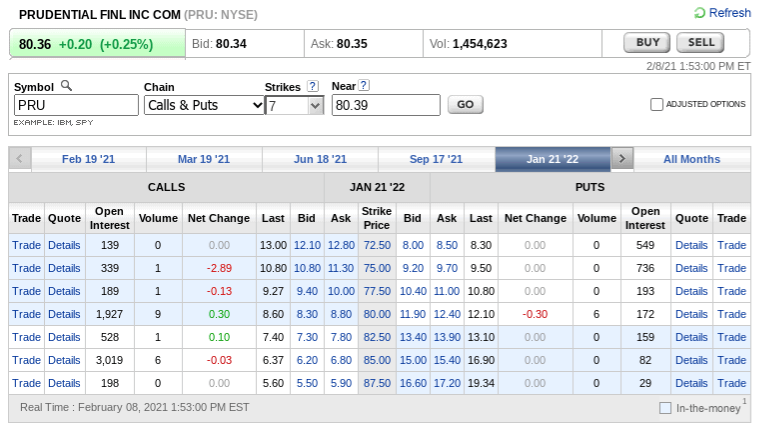The width and height of the screenshot is (757, 426).
Task: Click call bid 12.10 link
Action: coord(307,245)
